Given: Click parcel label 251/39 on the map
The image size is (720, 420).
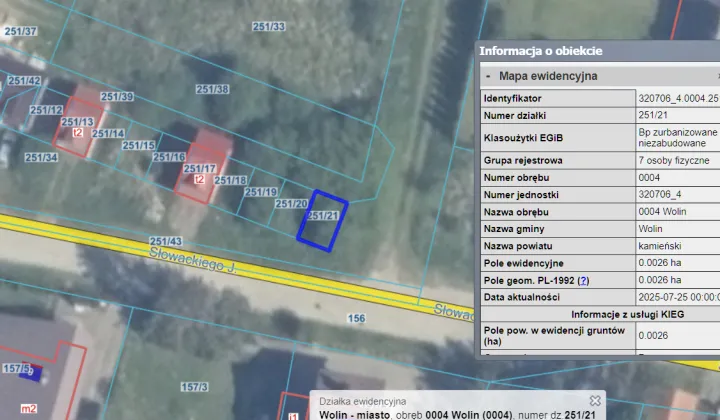Looking at the screenshot, I should [117, 96].
